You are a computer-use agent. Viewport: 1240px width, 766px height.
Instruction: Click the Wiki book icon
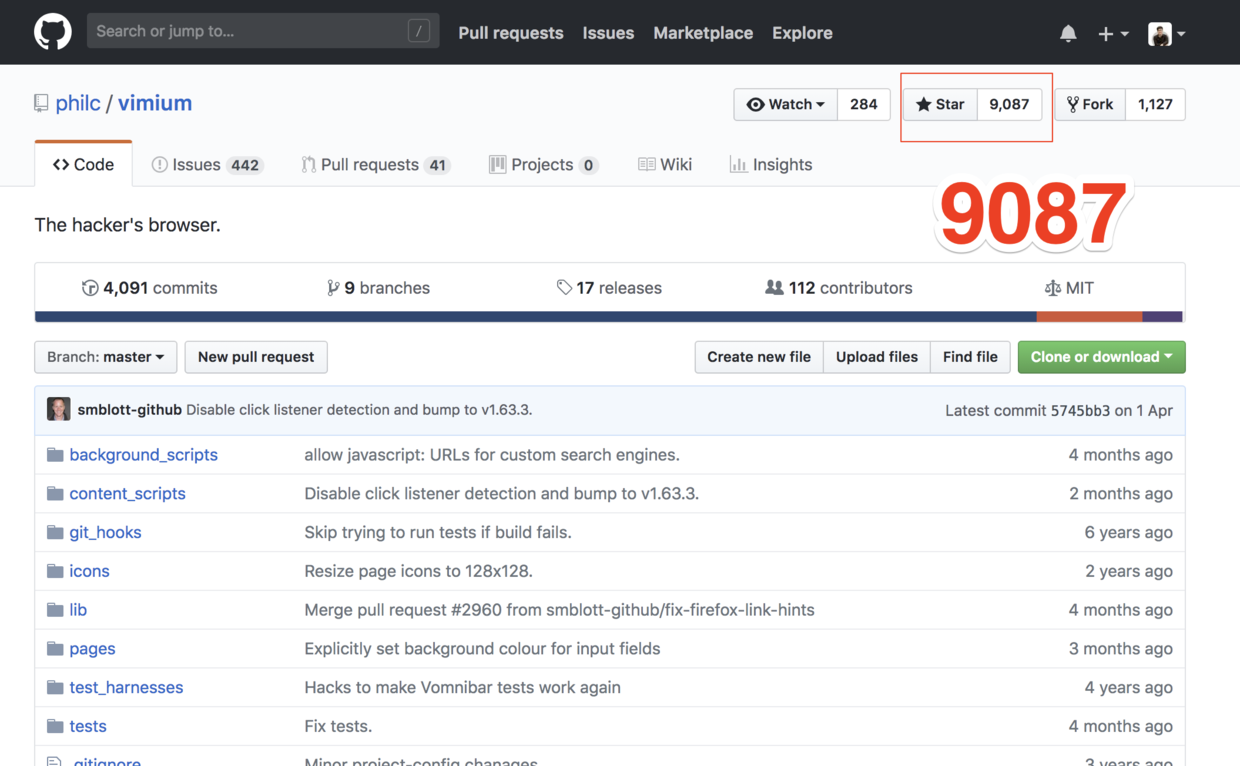647,165
